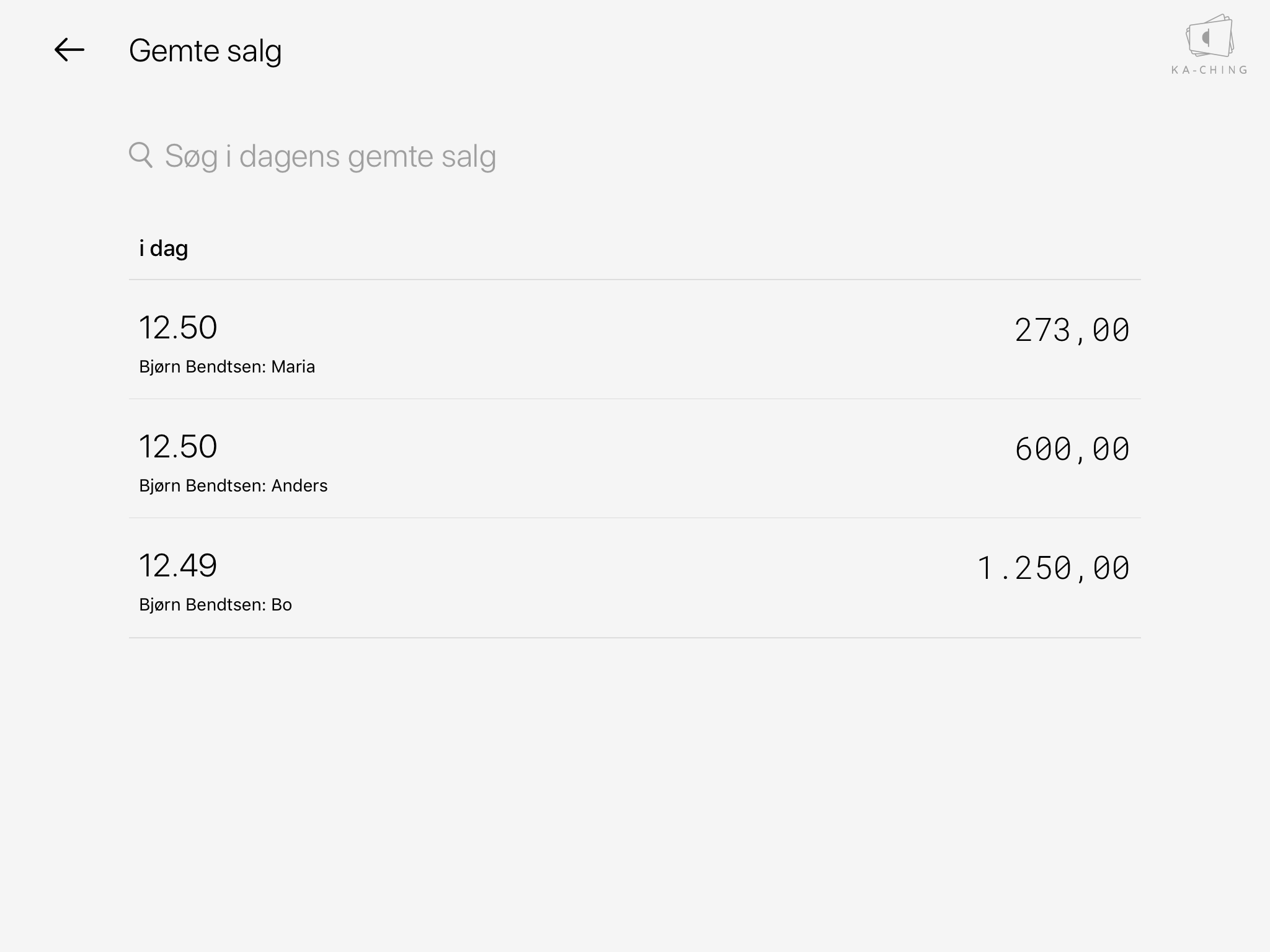Click the empty middle of Maria's row
The image size is (1270, 952).
(x=620, y=340)
